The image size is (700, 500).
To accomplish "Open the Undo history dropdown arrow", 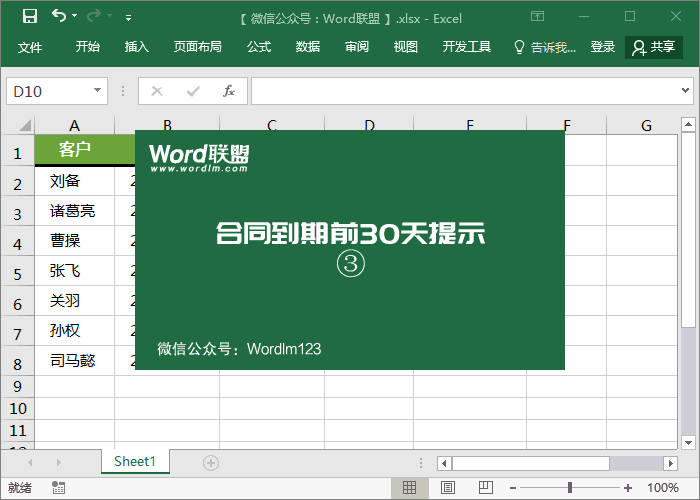I will [x=75, y=16].
